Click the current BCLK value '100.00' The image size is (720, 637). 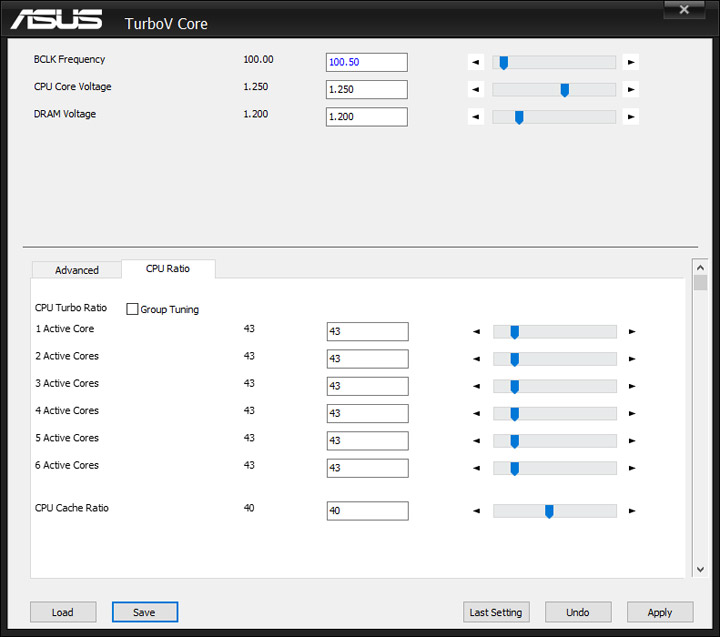pyautogui.click(x=259, y=59)
